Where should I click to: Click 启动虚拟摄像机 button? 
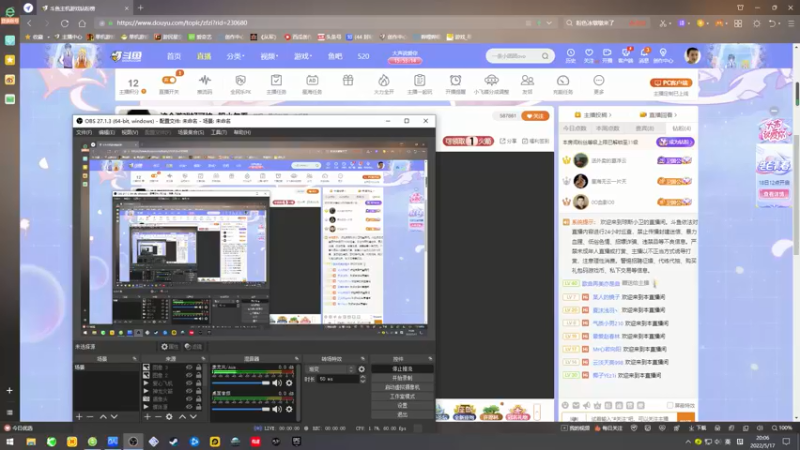(x=402, y=387)
